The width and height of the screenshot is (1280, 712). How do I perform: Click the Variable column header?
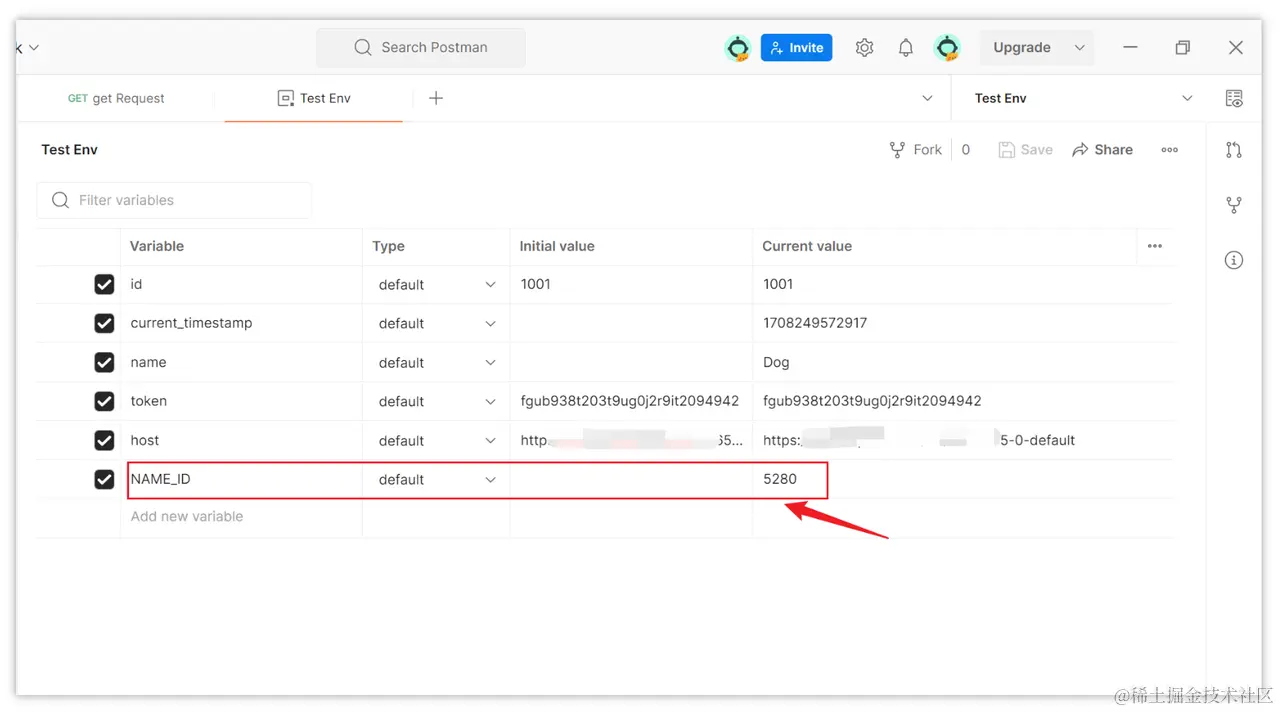(157, 246)
